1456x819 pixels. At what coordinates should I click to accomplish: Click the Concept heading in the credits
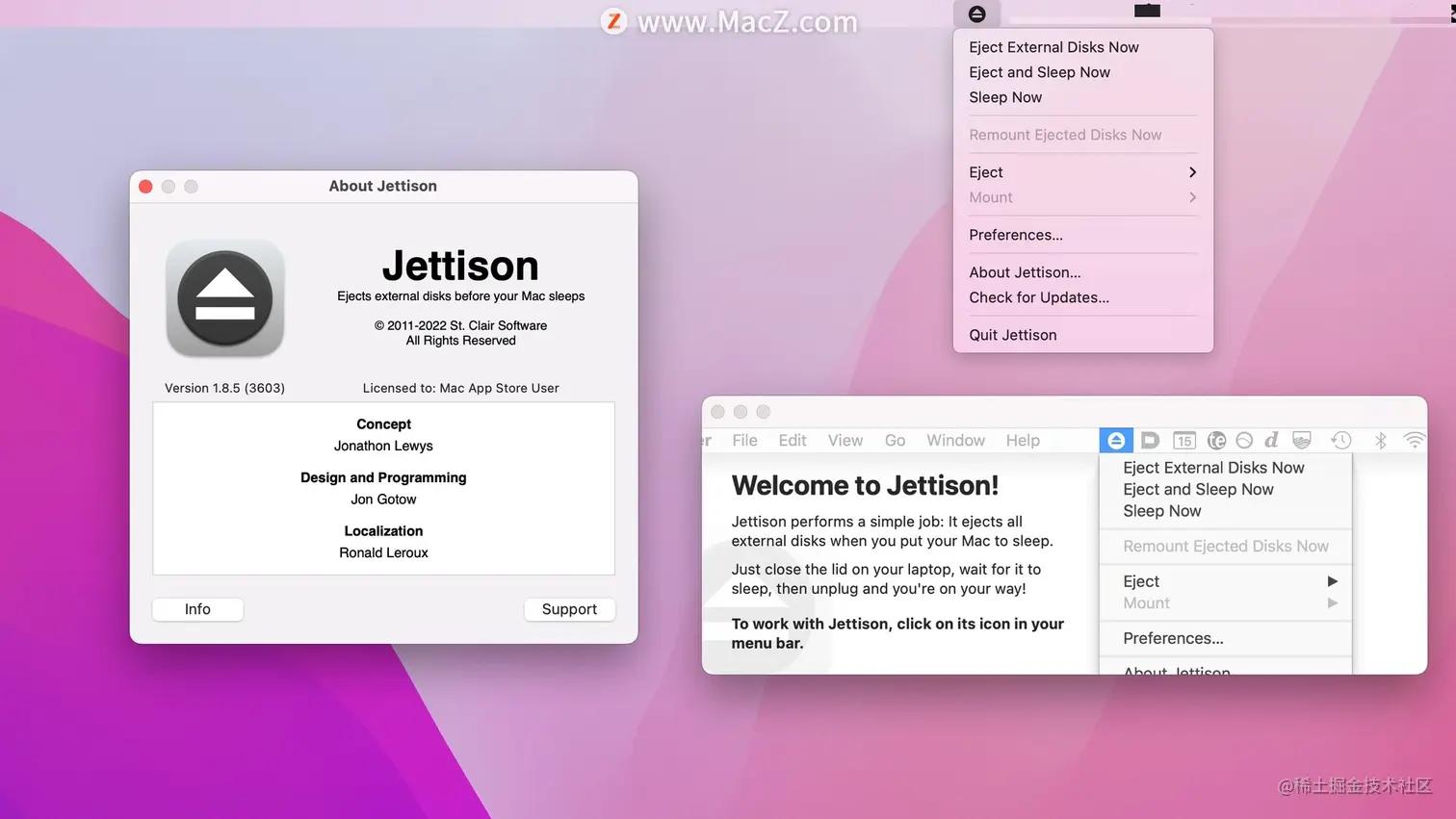[x=383, y=424]
